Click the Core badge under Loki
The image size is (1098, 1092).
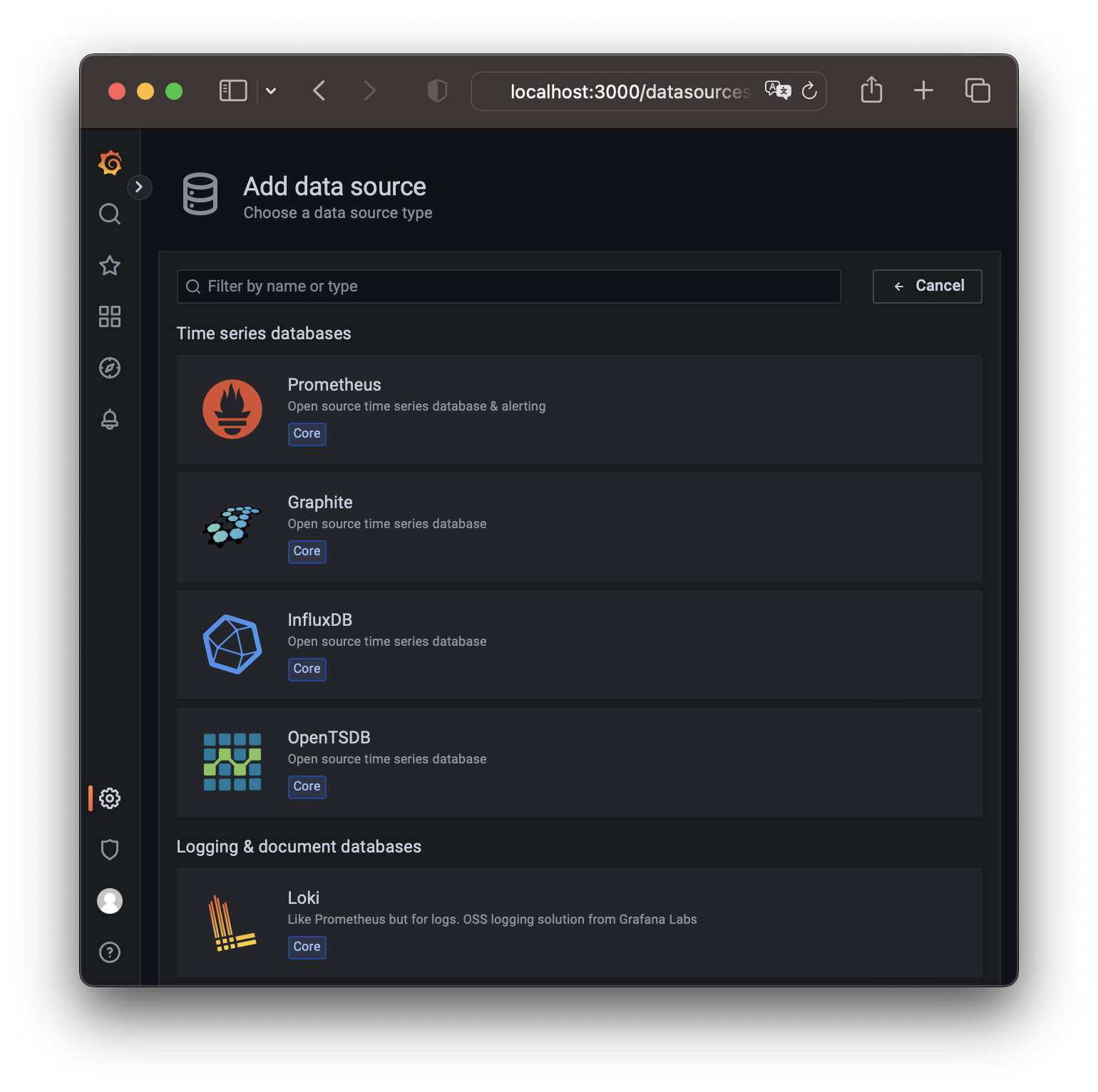[x=307, y=947]
